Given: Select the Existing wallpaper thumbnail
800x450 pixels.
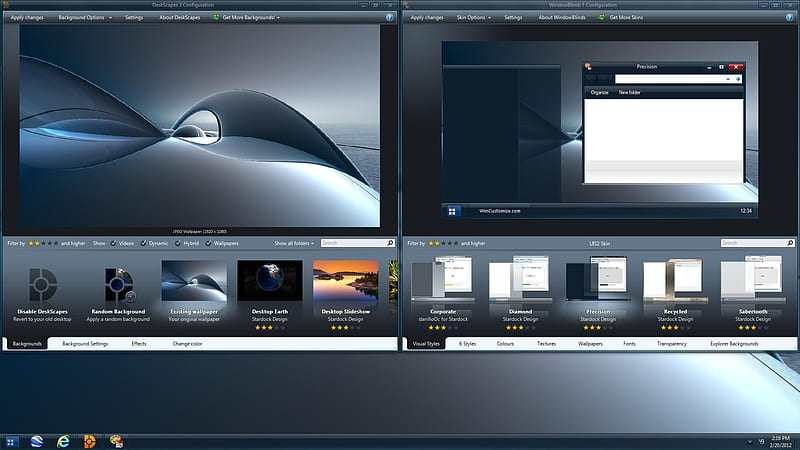Looking at the screenshot, I should point(194,281).
